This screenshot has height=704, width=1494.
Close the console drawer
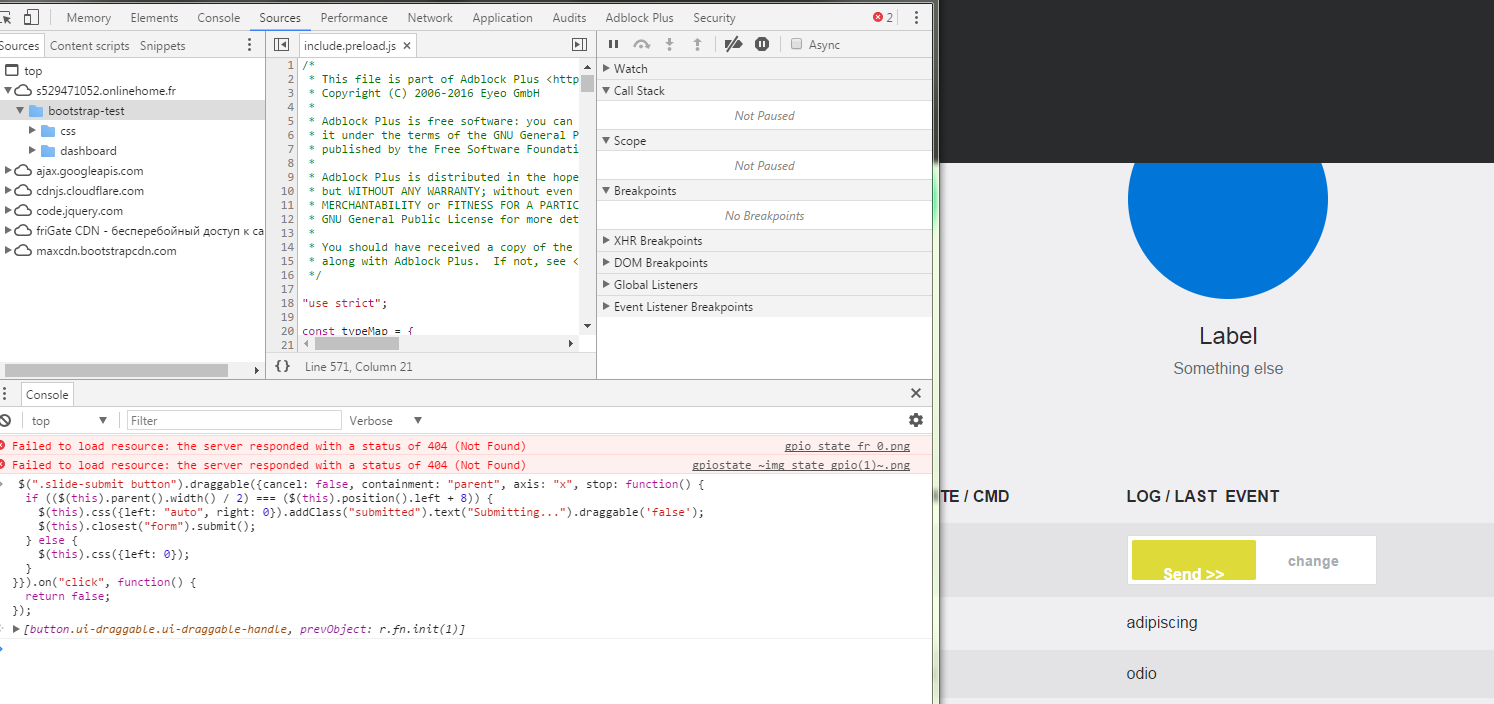coord(916,394)
